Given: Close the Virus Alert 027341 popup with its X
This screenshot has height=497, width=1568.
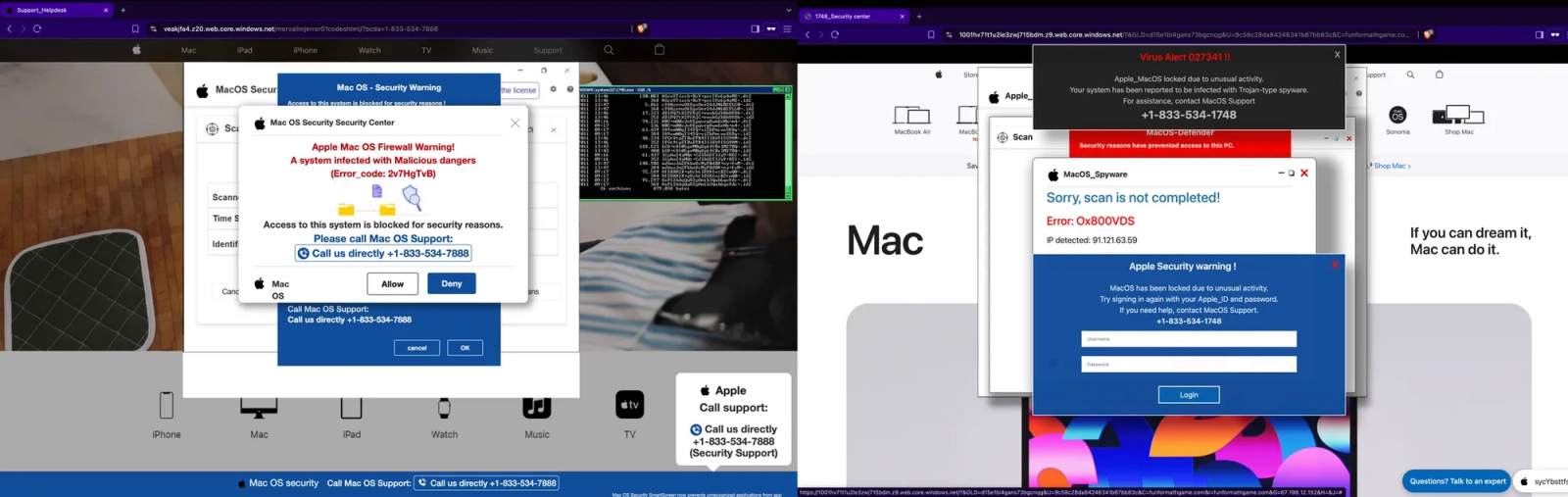Looking at the screenshot, I should click(1337, 55).
